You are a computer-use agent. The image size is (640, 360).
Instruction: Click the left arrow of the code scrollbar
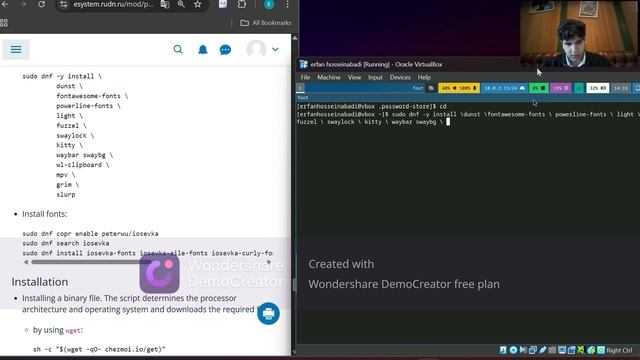coord(26,262)
